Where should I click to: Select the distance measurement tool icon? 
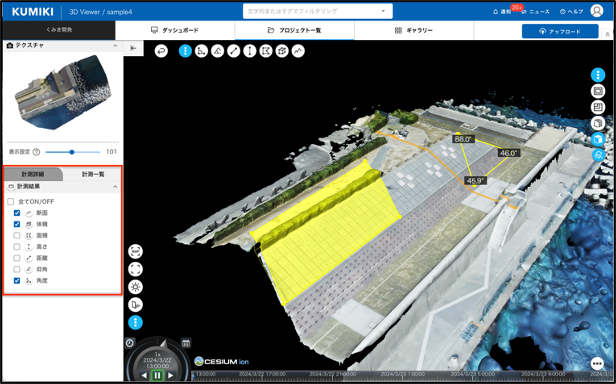pyautogui.click(x=233, y=51)
